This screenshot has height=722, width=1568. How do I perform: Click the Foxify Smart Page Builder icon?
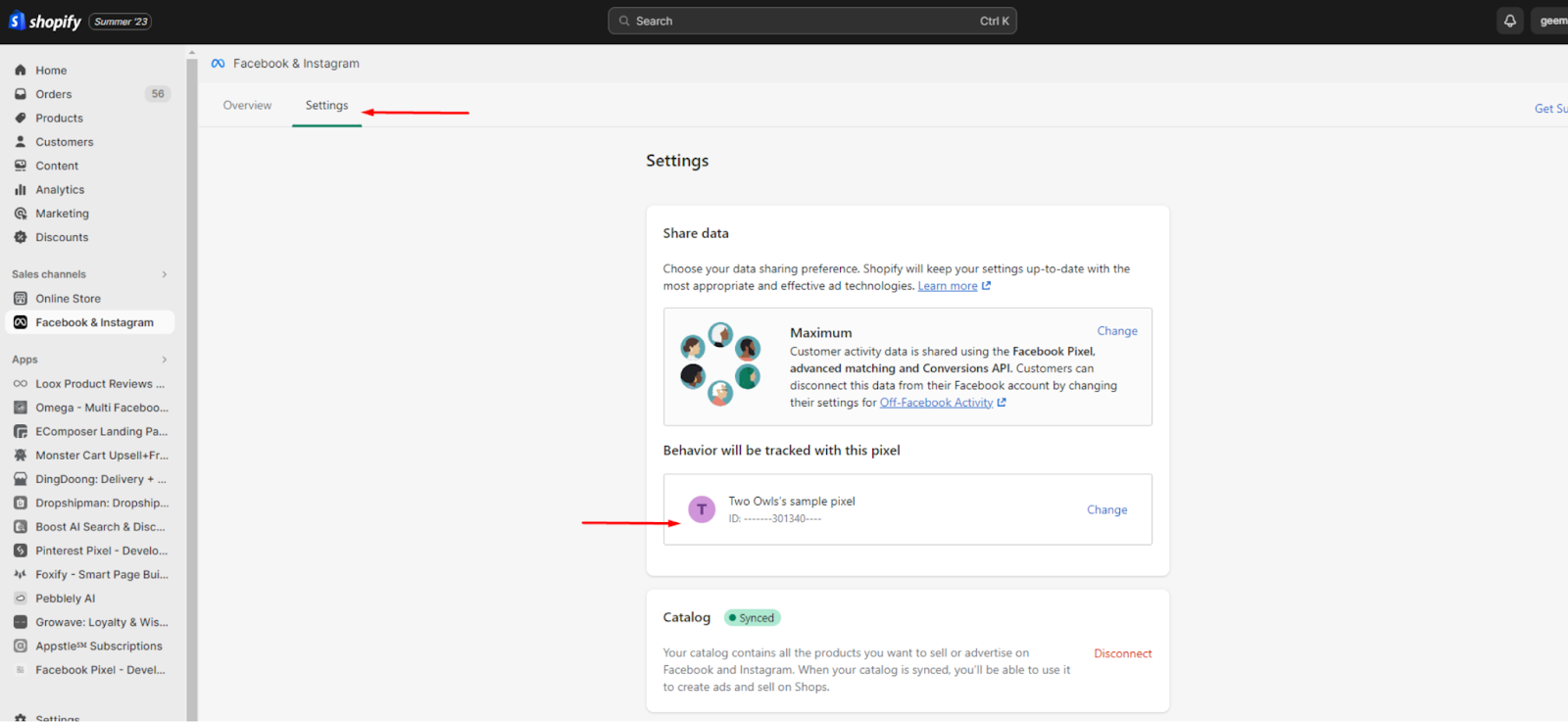[21, 574]
